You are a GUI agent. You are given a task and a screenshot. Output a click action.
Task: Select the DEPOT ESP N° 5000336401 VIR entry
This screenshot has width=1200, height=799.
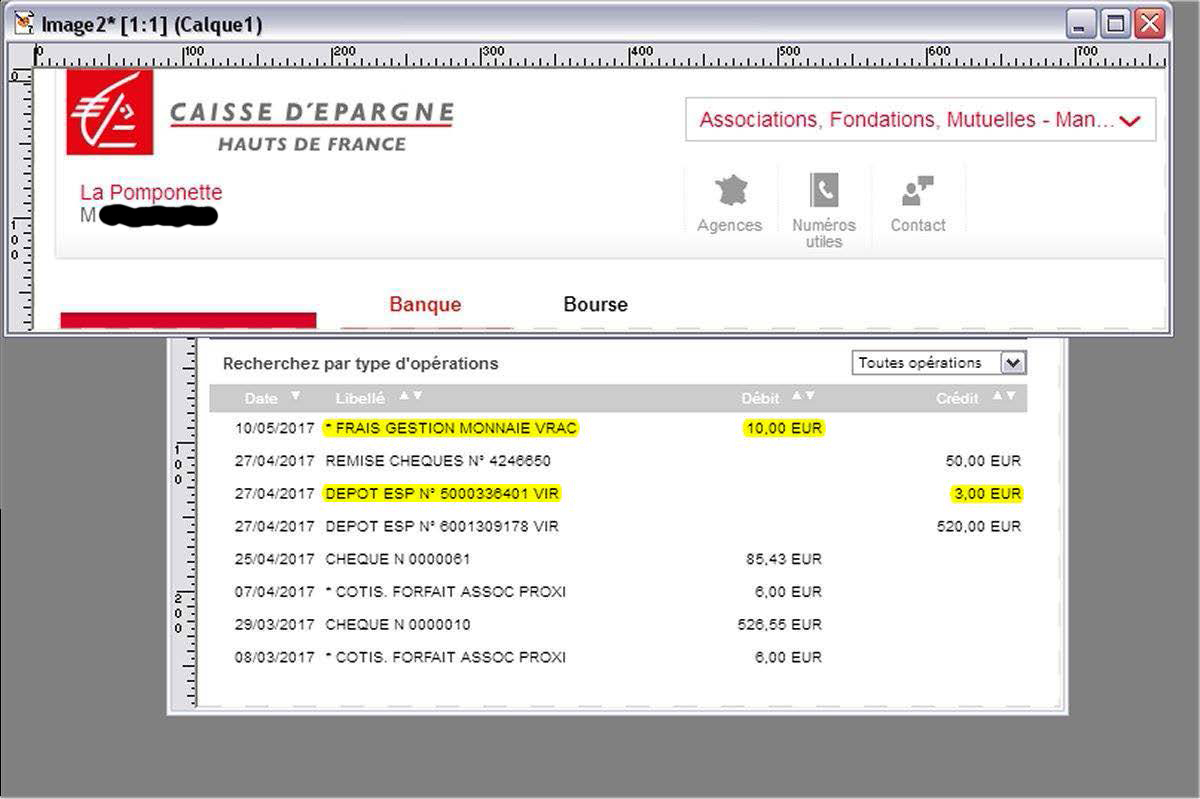[x=443, y=493]
